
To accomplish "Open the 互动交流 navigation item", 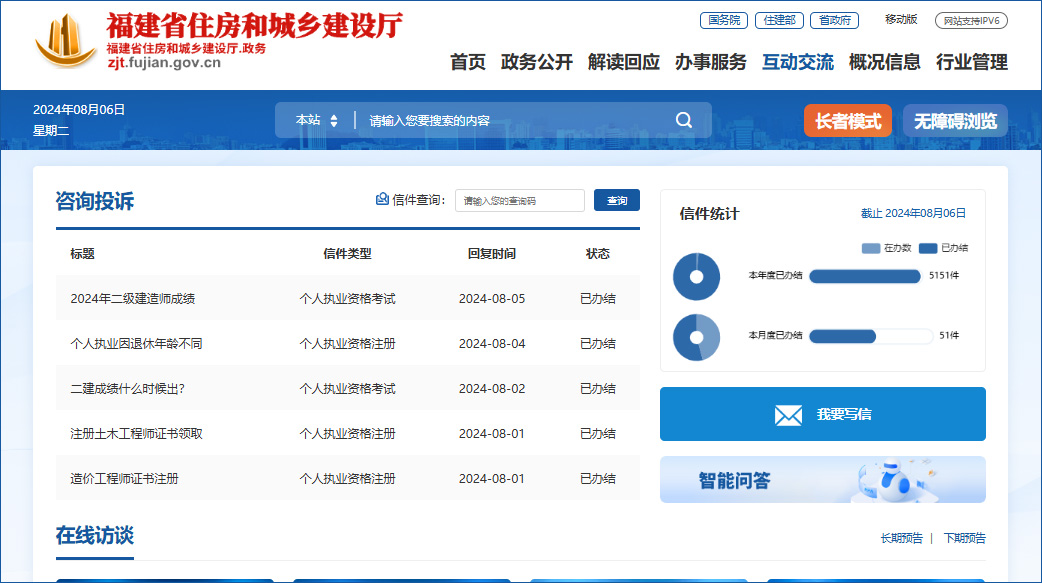I will click(797, 62).
